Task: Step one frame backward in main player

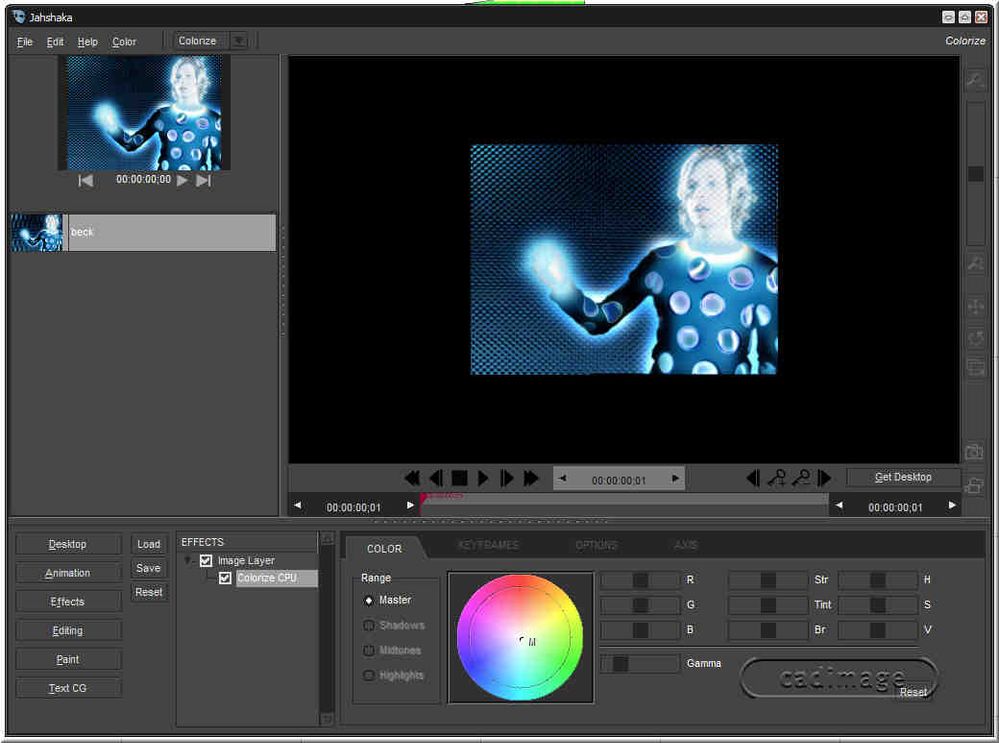Action: pyautogui.click(x=436, y=478)
